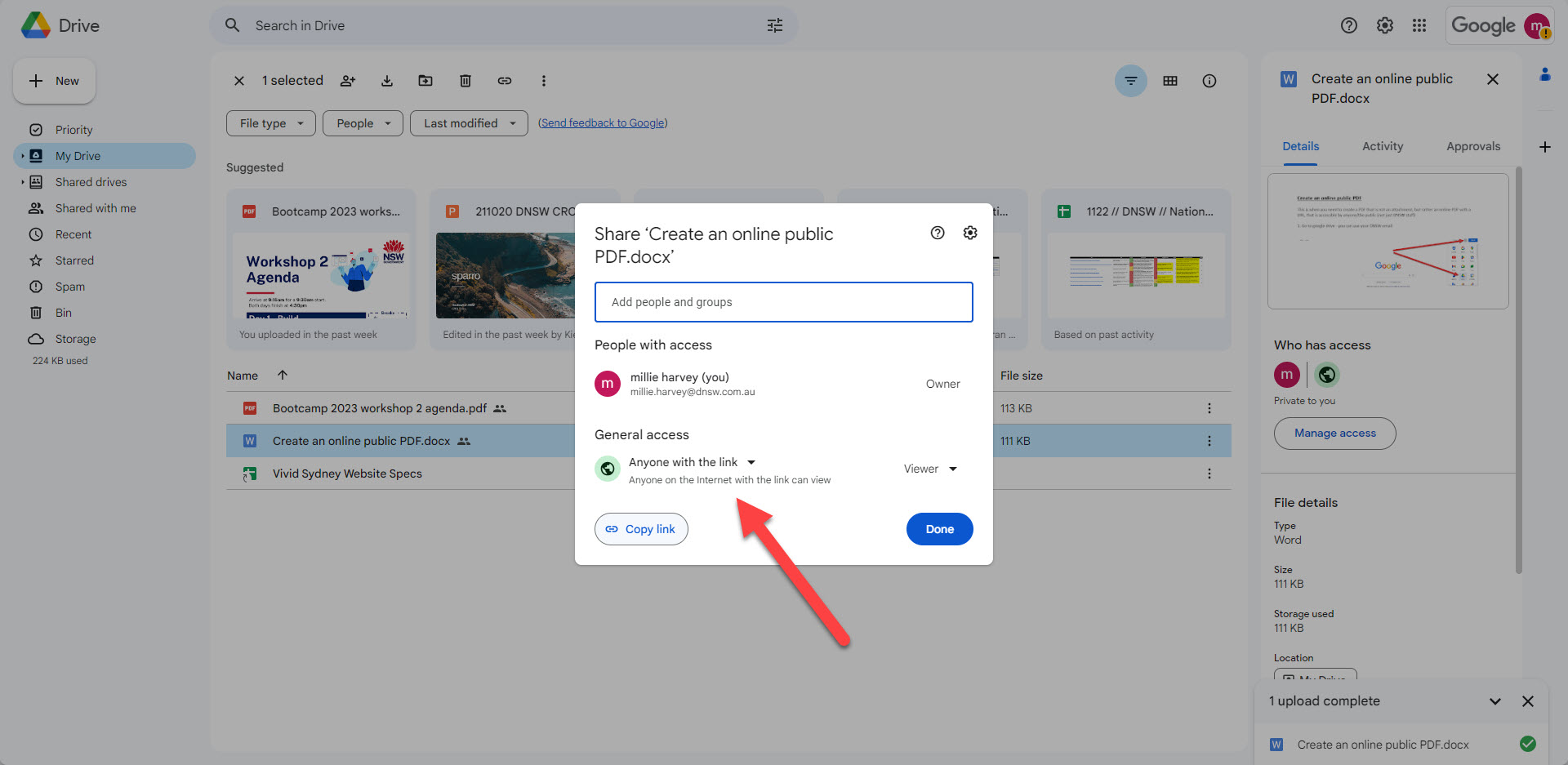Download the selected file
This screenshot has height=765, width=1568.
387,81
